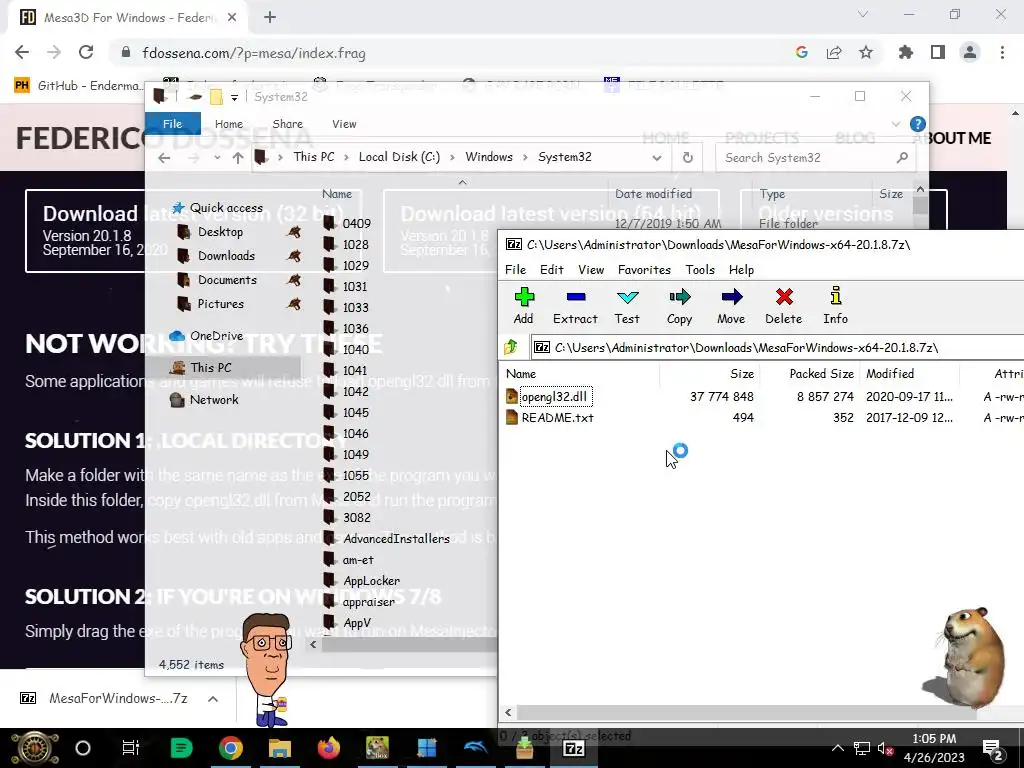The height and width of the screenshot is (768, 1024).
Task: Click the Explorer back arrow
Action: click(x=165, y=158)
